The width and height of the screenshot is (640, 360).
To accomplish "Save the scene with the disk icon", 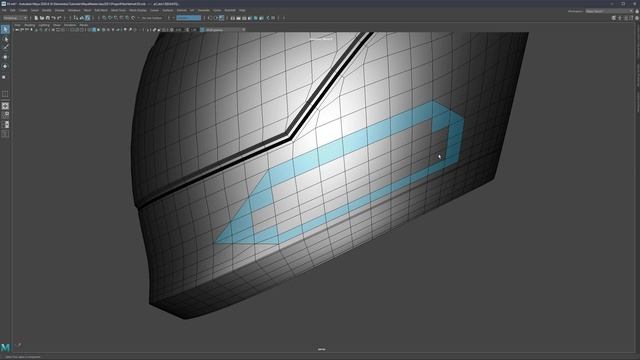I will coord(47,18).
